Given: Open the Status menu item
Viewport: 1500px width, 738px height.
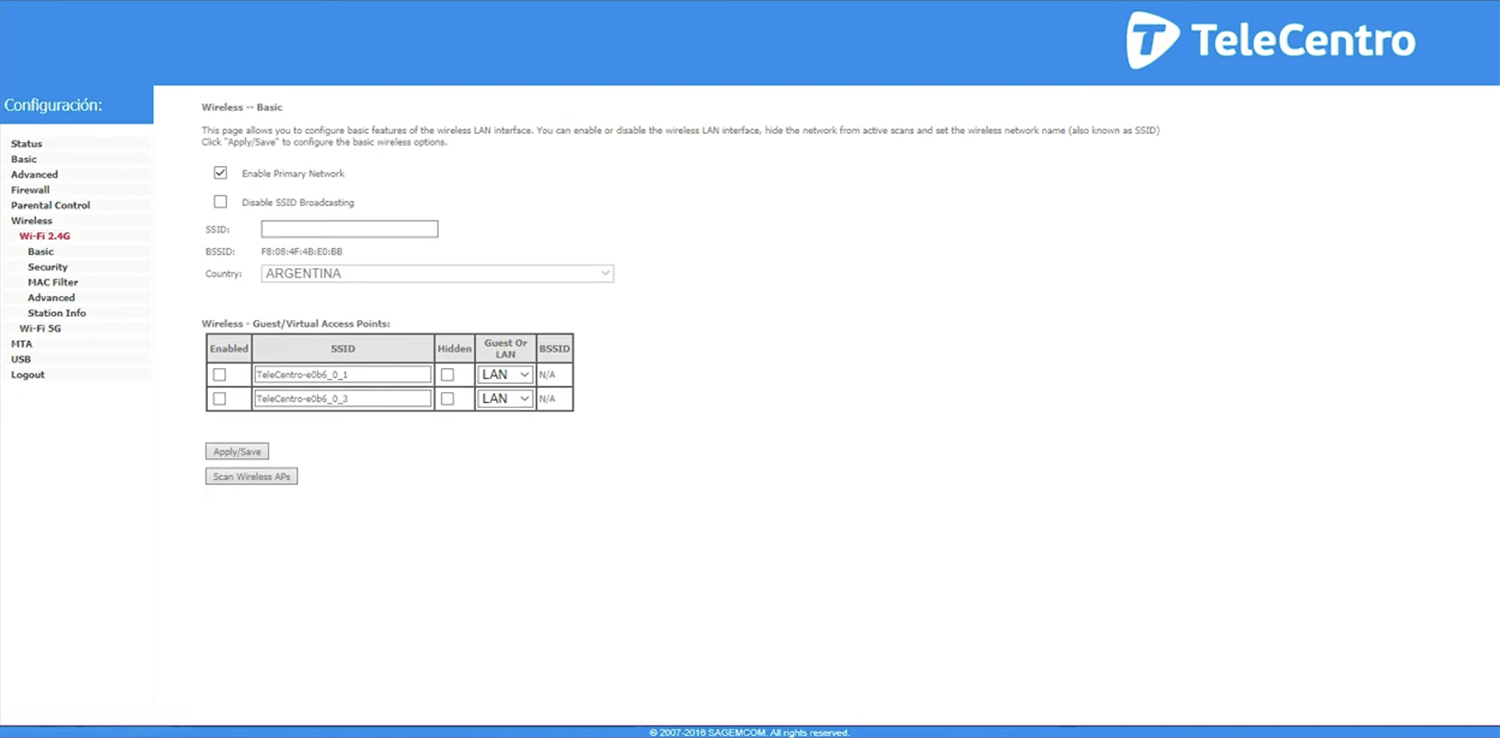Looking at the screenshot, I should click(x=27, y=144).
